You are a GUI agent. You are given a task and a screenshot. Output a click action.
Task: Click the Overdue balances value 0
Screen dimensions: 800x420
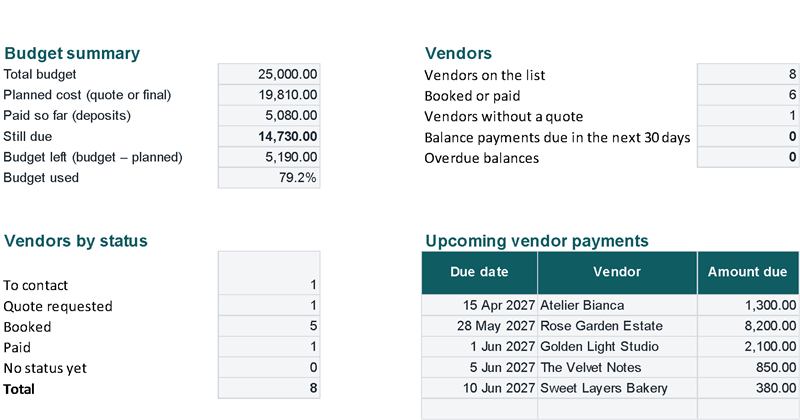click(x=748, y=157)
